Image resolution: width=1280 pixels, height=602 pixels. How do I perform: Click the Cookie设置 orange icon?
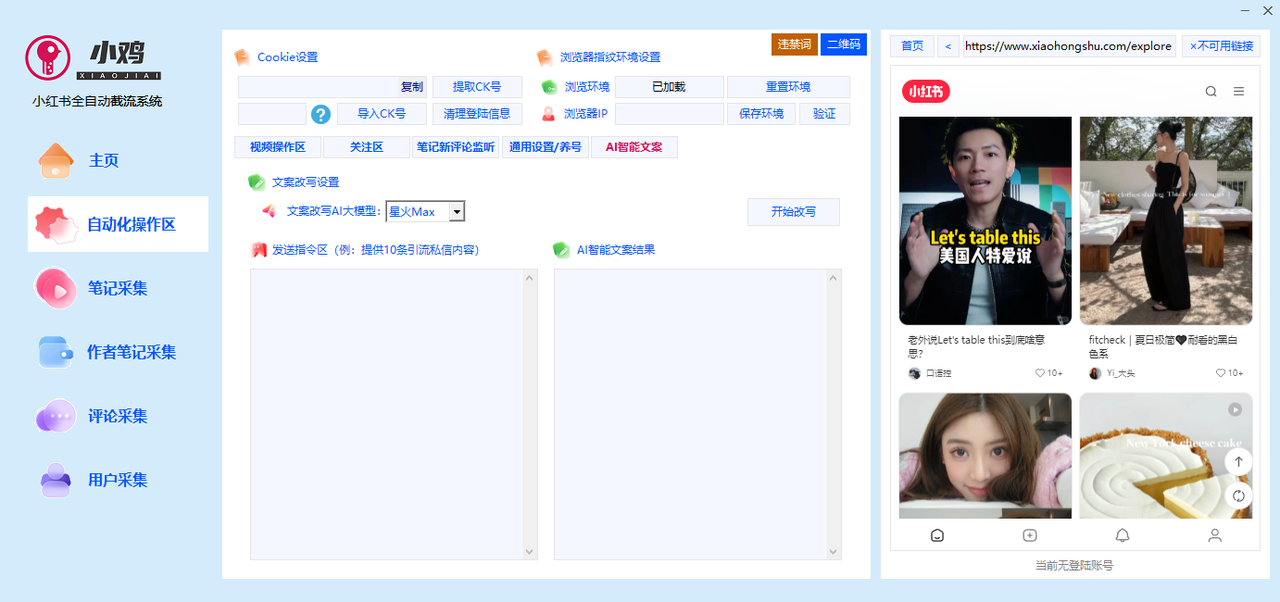tap(242, 57)
